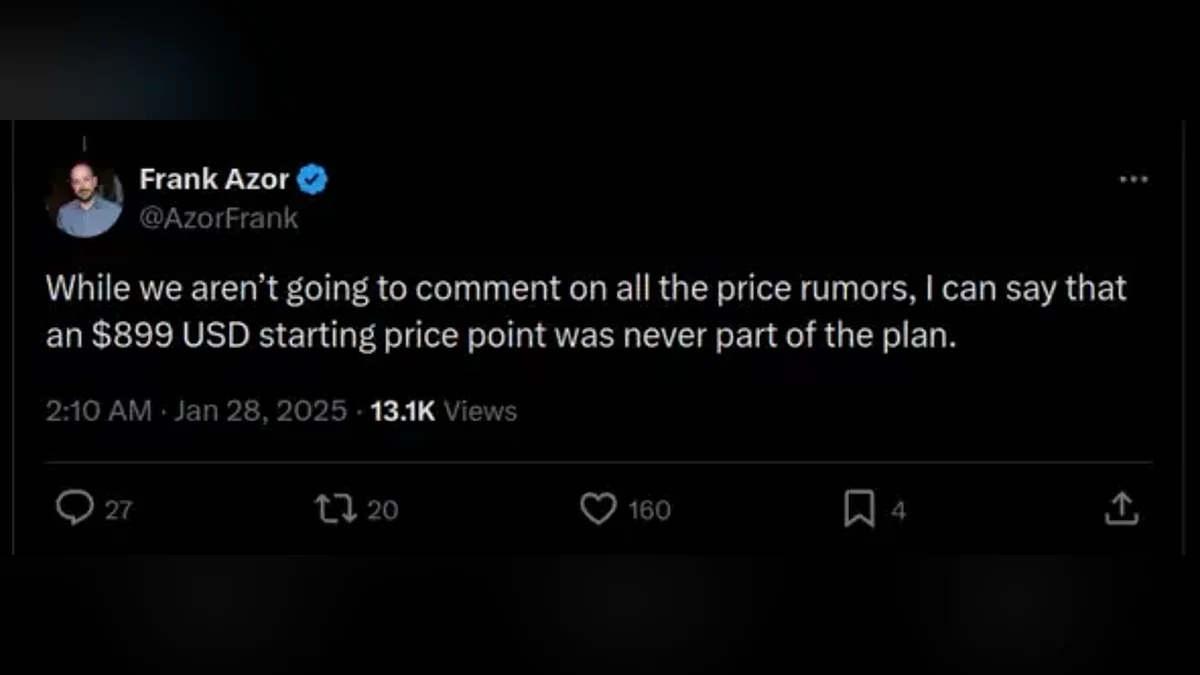Click the reply speech bubble icon

pos(74,509)
